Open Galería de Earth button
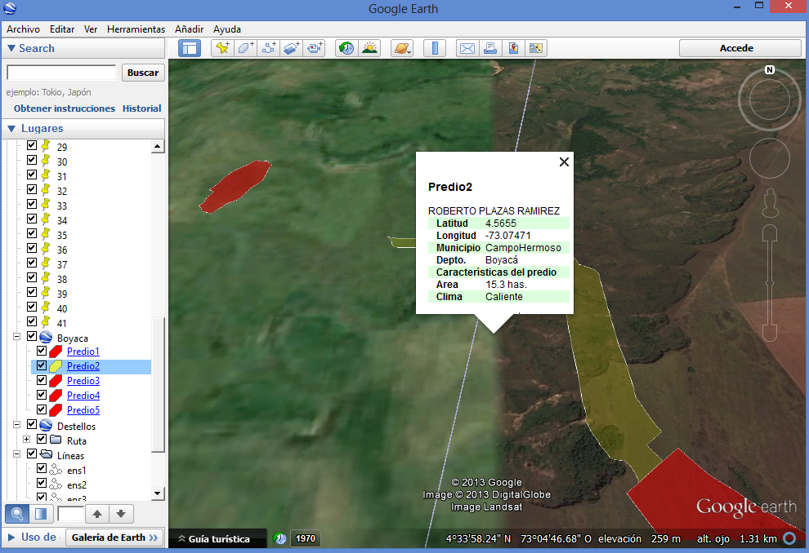 coord(114,538)
